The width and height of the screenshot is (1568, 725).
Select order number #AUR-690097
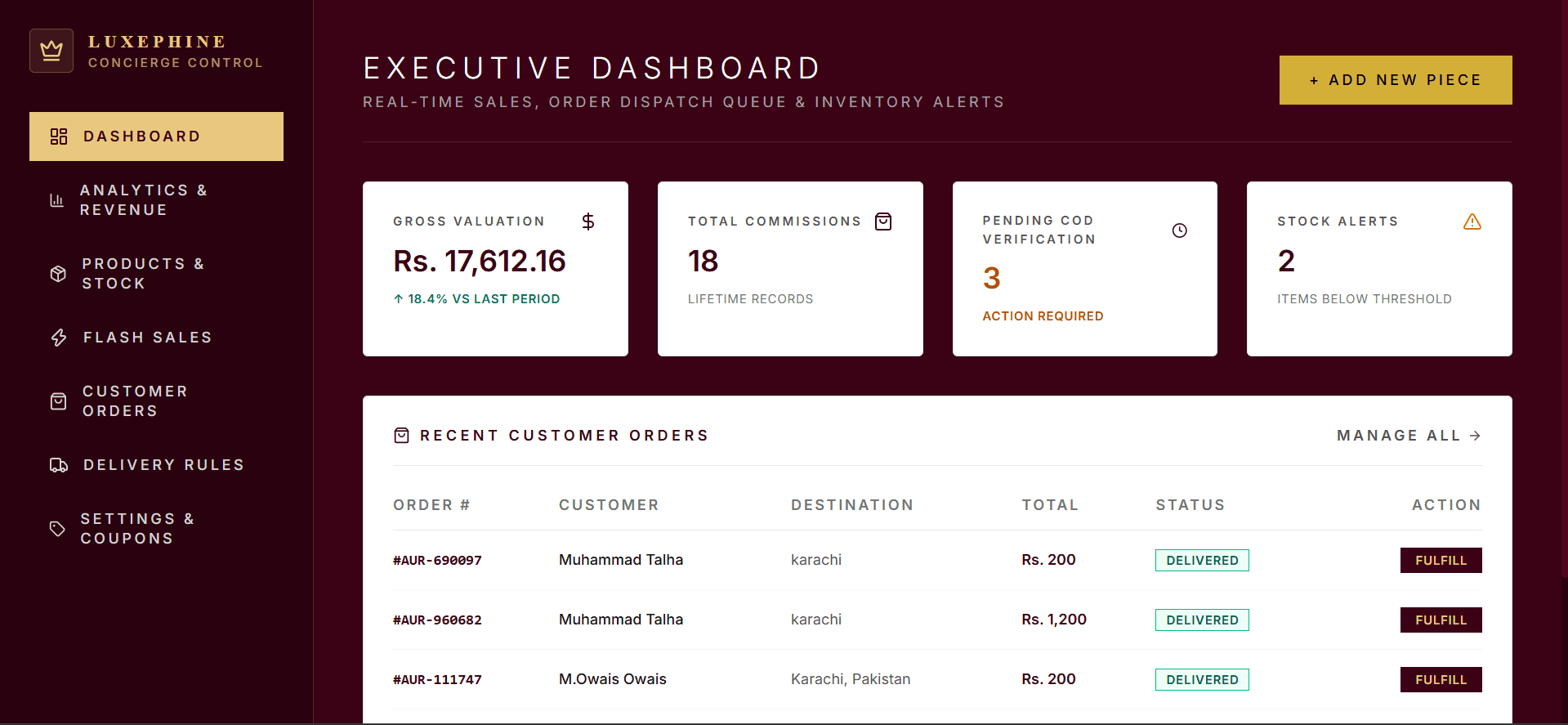(x=437, y=561)
